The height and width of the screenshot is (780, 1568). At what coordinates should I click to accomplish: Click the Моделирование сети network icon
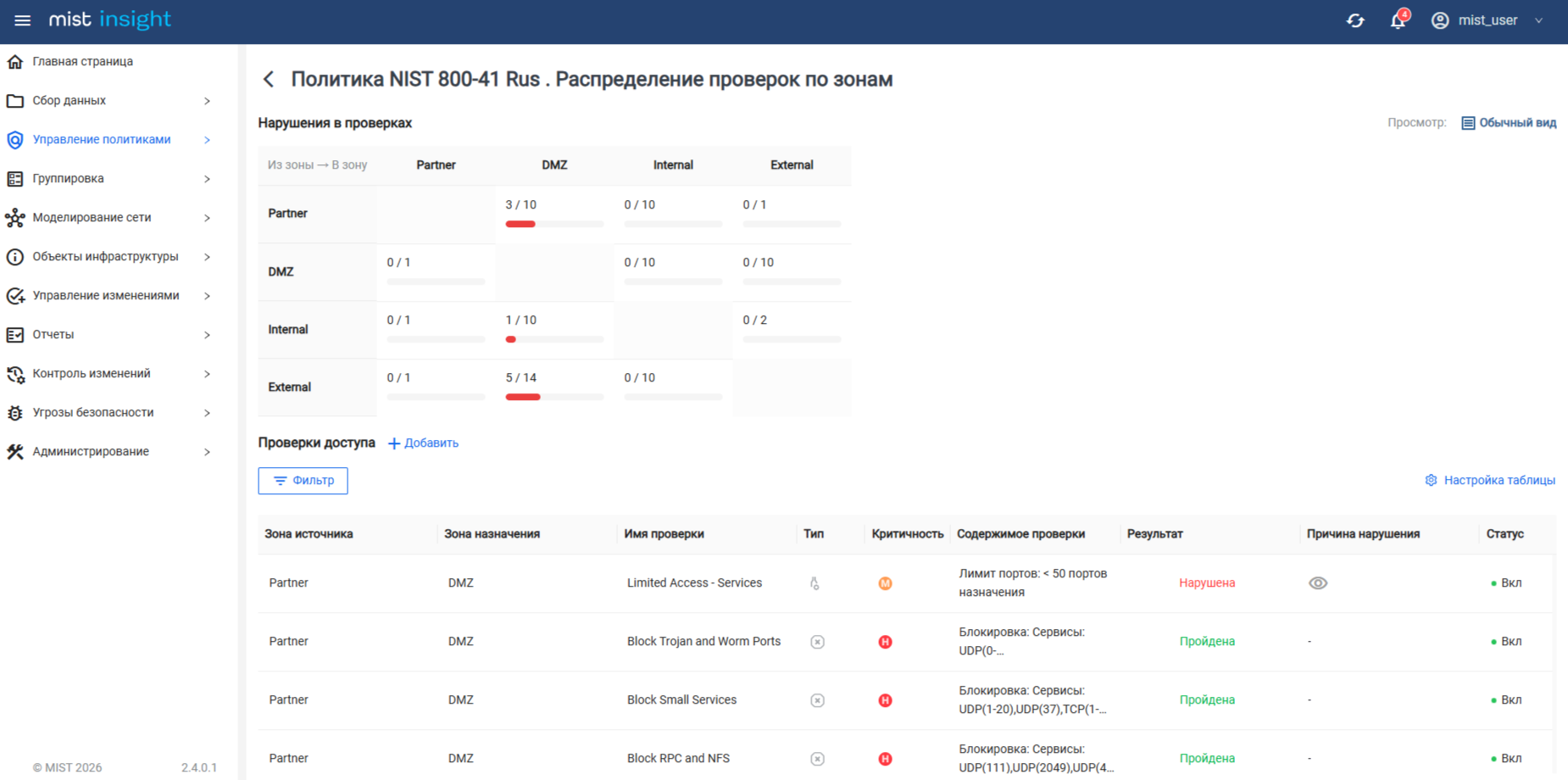(15, 218)
